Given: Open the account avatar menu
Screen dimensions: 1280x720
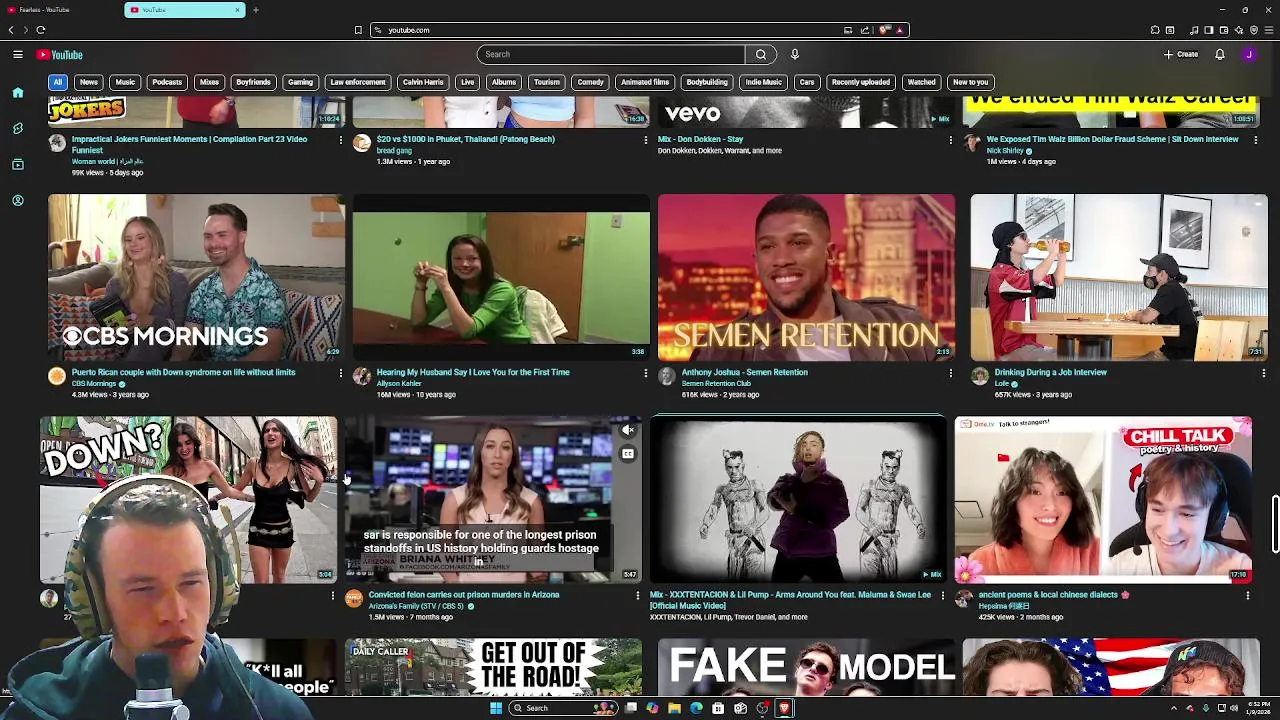Looking at the screenshot, I should [x=1249, y=54].
